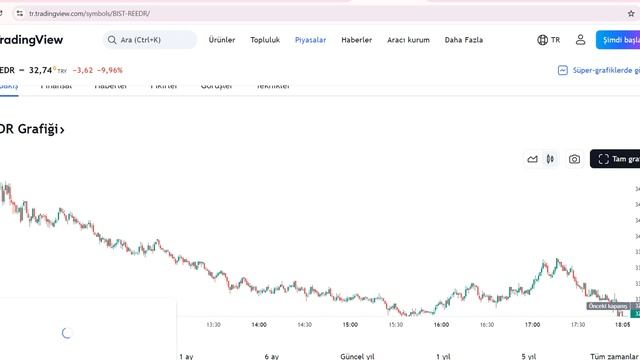Viewport: 640px width, 360px height.
Task: Open the Aracı kurum menu
Action: (408, 40)
